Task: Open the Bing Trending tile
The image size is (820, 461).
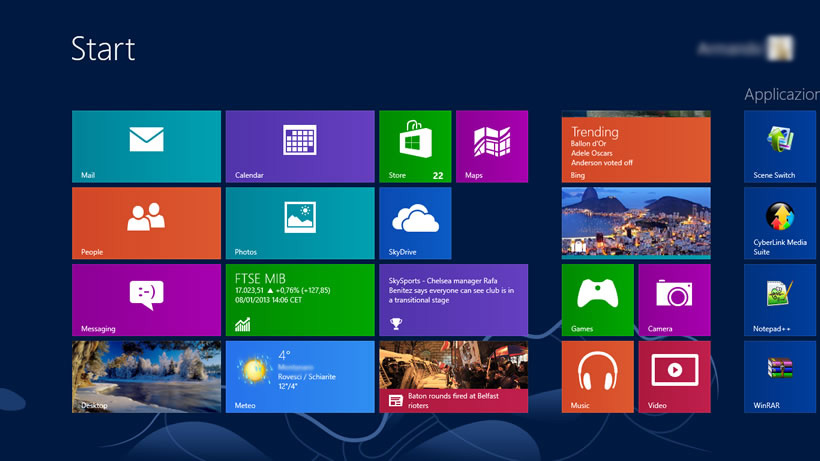Action: pos(636,146)
